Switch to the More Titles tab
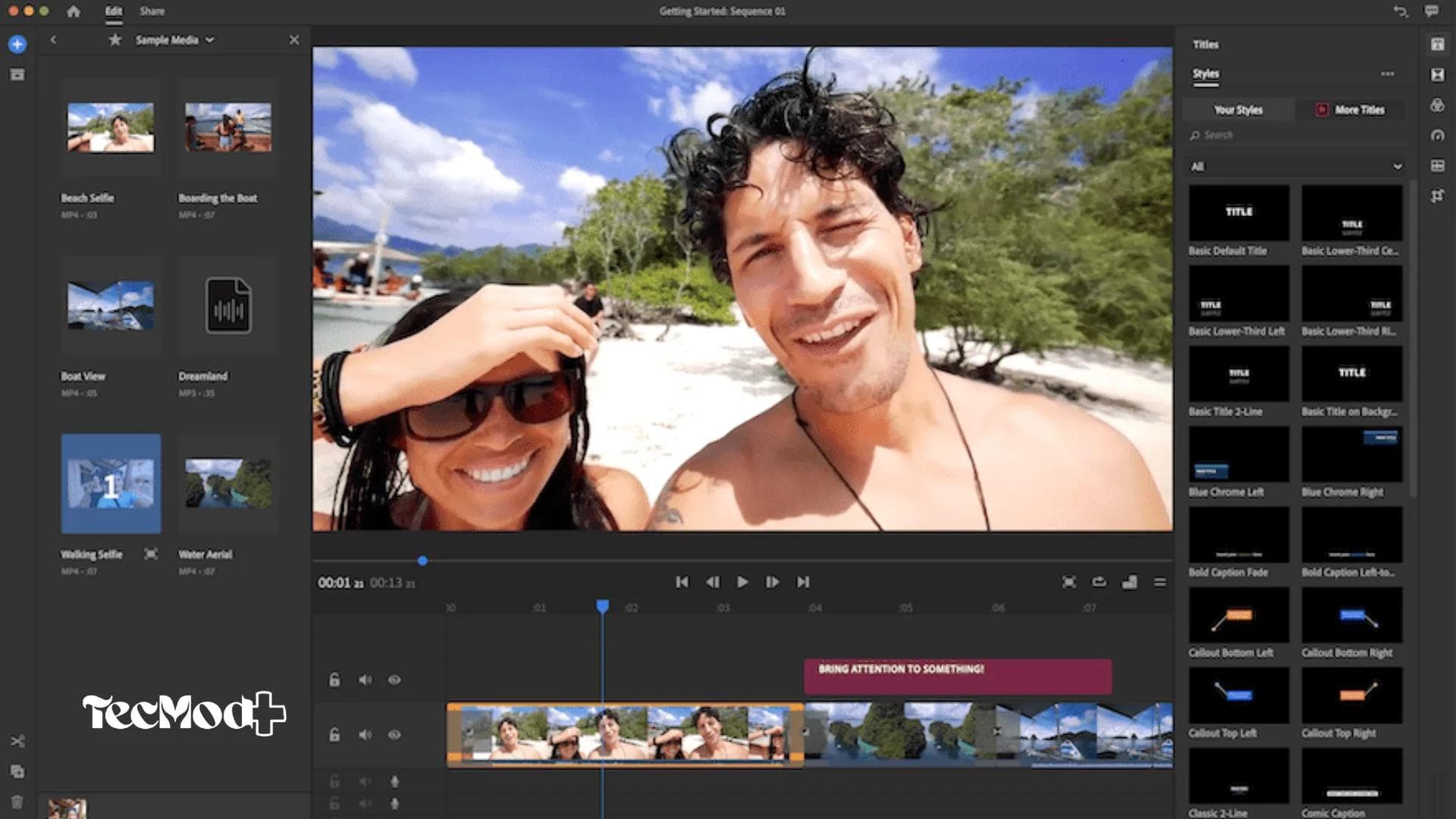The height and width of the screenshot is (819, 1456). pyautogui.click(x=1352, y=109)
